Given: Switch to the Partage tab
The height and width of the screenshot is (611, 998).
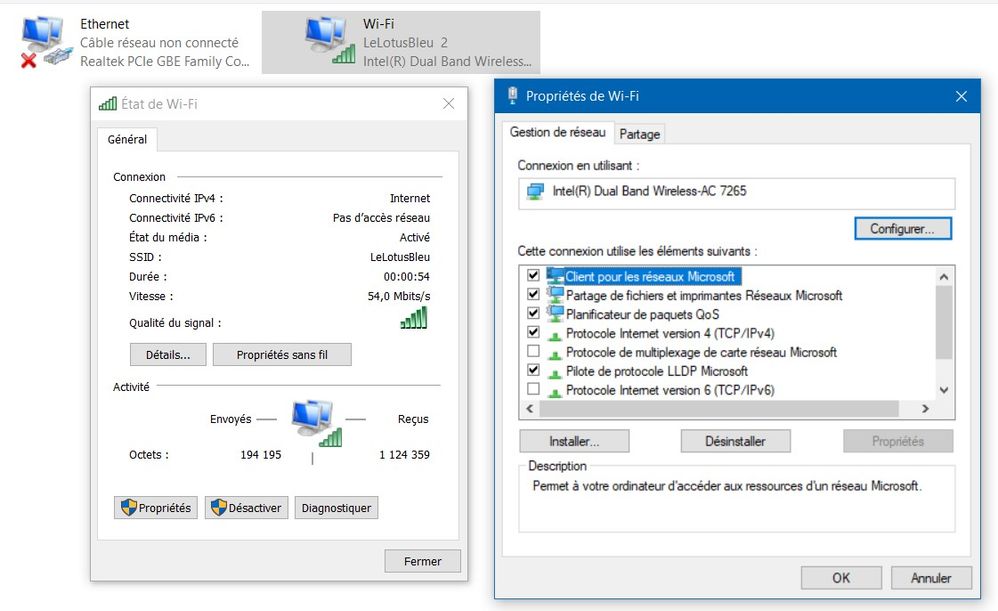Looking at the screenshot, I should pyautogui.click(x=639, y=134).
